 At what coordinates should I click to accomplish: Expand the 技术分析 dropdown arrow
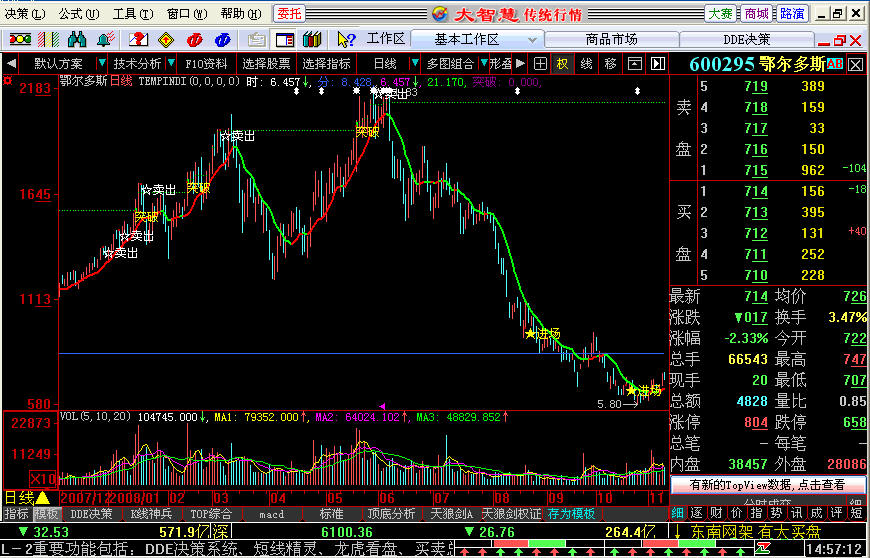pos(171,63)
